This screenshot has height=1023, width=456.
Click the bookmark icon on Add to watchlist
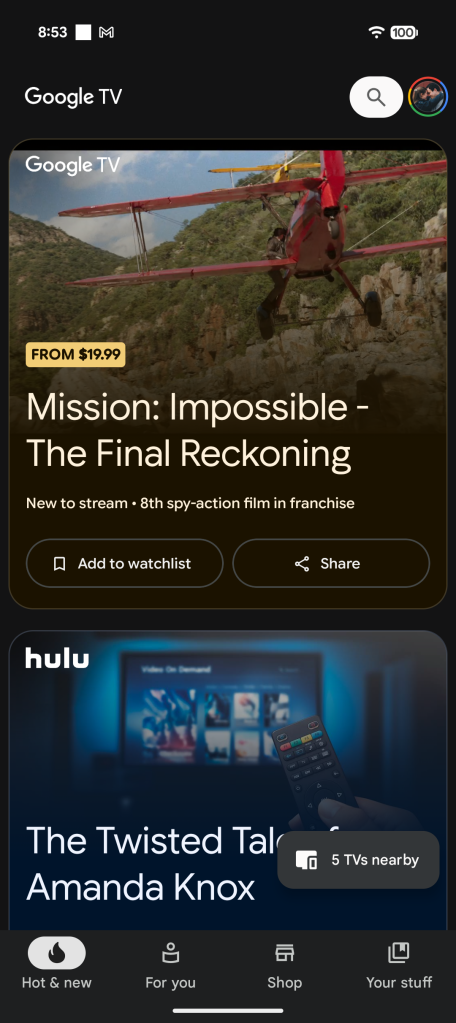pos(59,564)
